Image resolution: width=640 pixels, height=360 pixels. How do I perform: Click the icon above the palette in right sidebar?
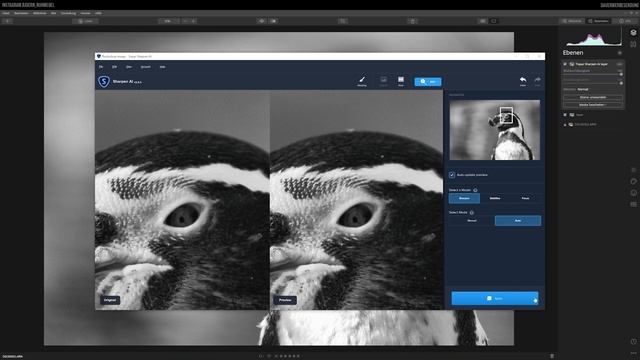[633, 170]
